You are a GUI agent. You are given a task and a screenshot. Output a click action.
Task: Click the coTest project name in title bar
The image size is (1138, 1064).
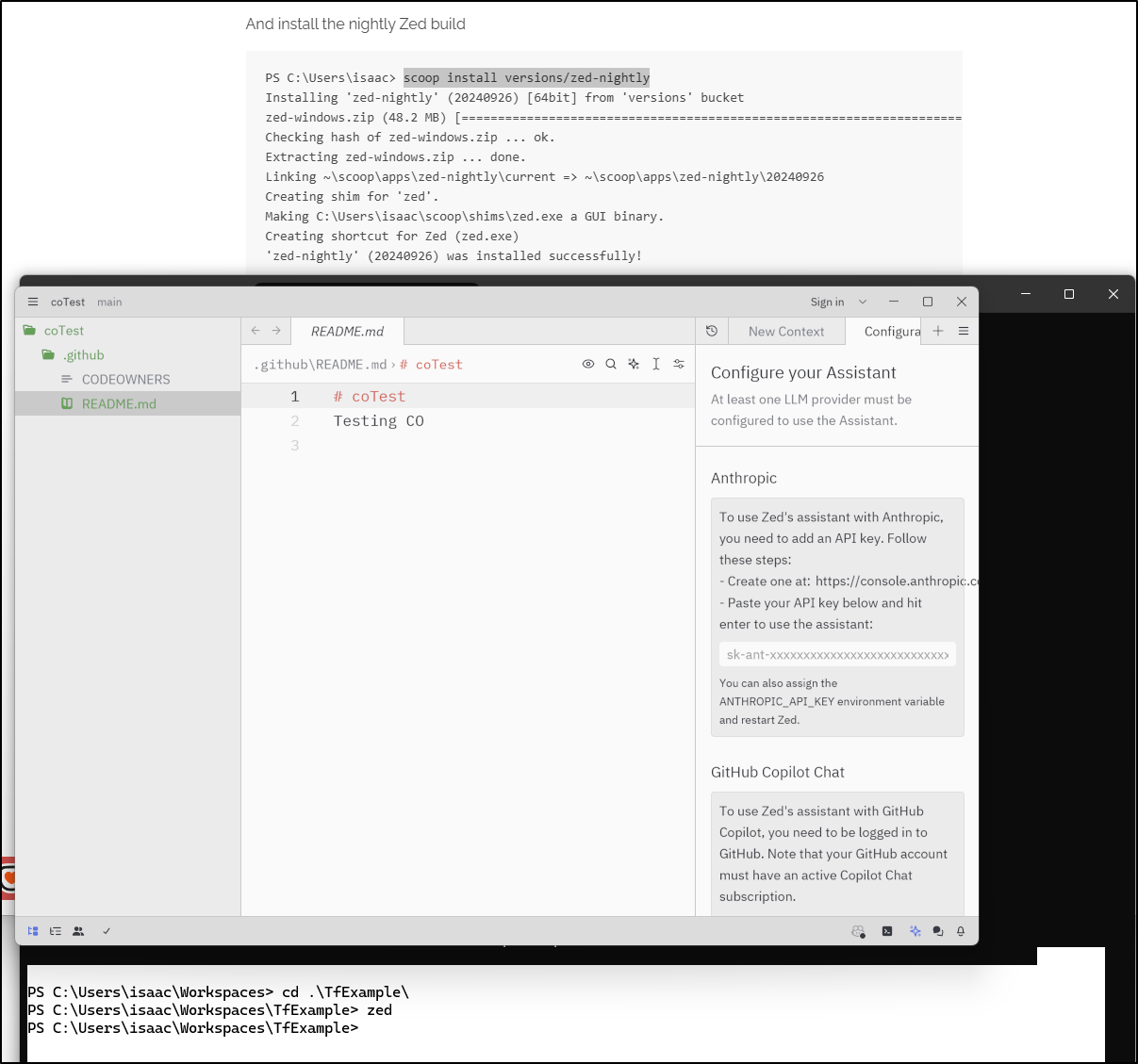[68, 302]
